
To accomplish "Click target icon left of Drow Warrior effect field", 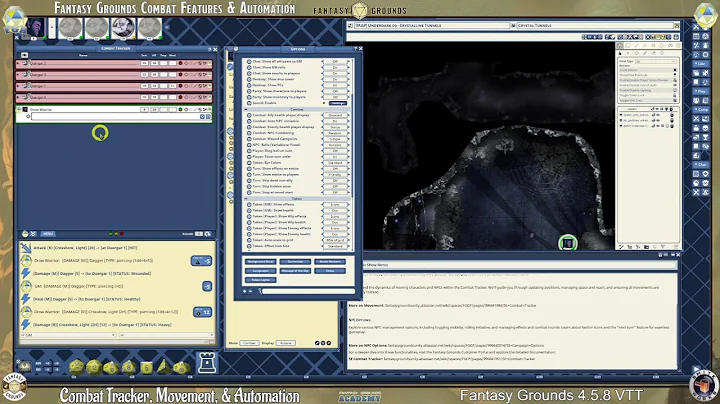I will coord(28,117).
